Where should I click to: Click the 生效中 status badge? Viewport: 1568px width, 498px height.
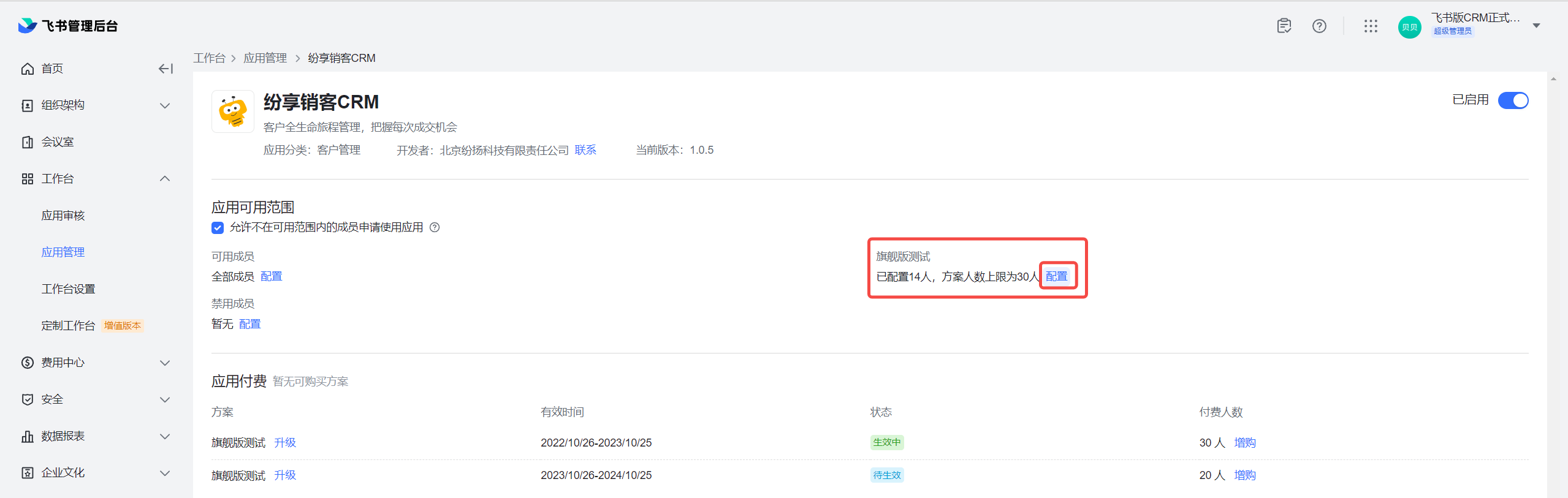point(887,442)
